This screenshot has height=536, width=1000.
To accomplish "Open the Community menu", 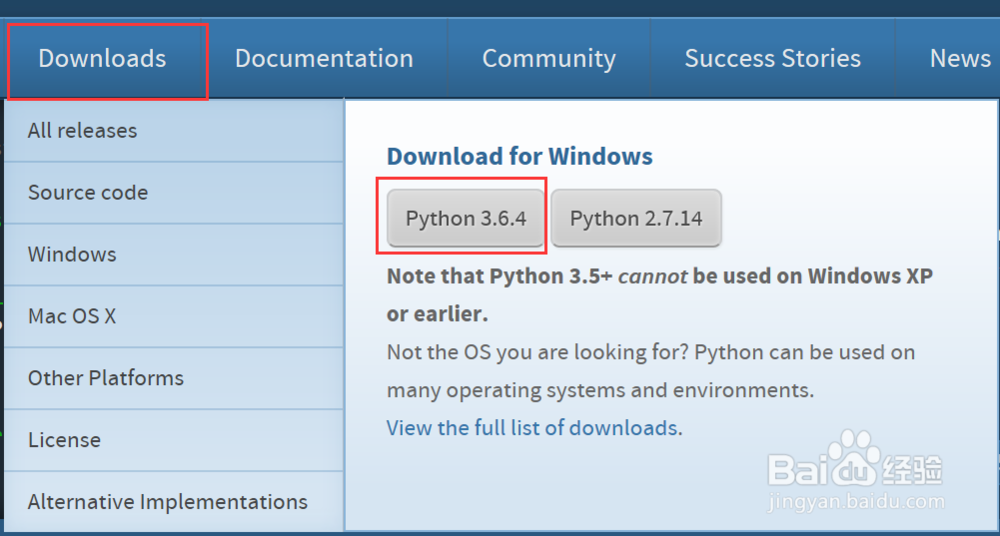I will pyautogui.click(x=548, y=58).
